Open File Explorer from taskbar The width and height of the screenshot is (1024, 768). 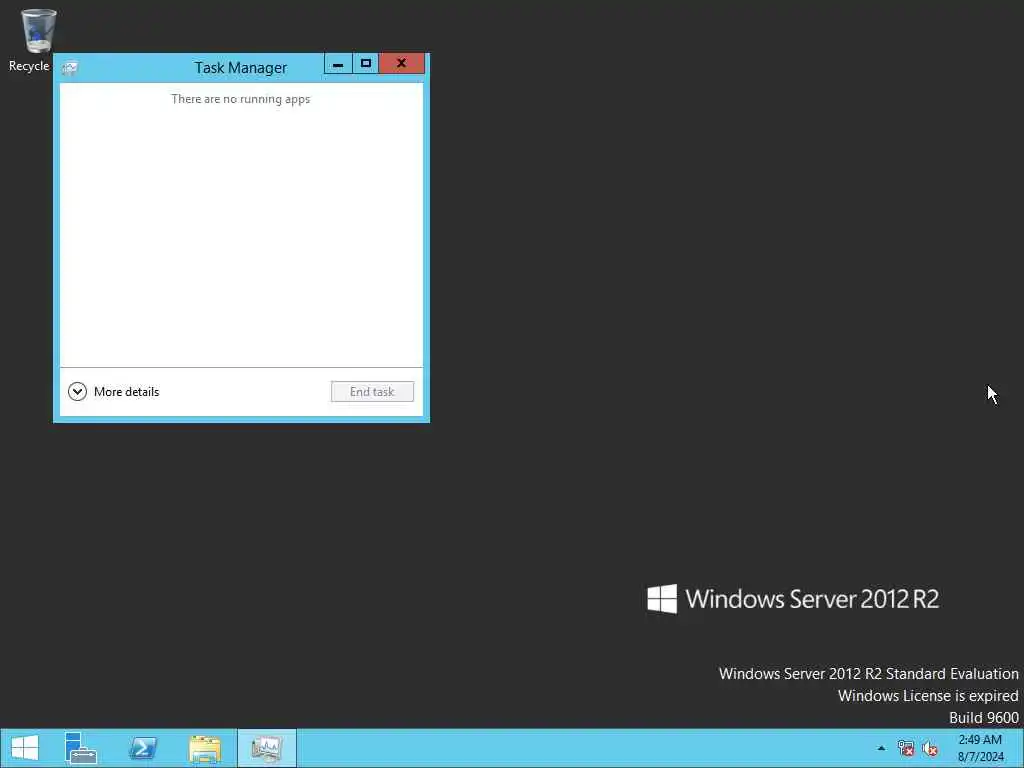[204, 748]
